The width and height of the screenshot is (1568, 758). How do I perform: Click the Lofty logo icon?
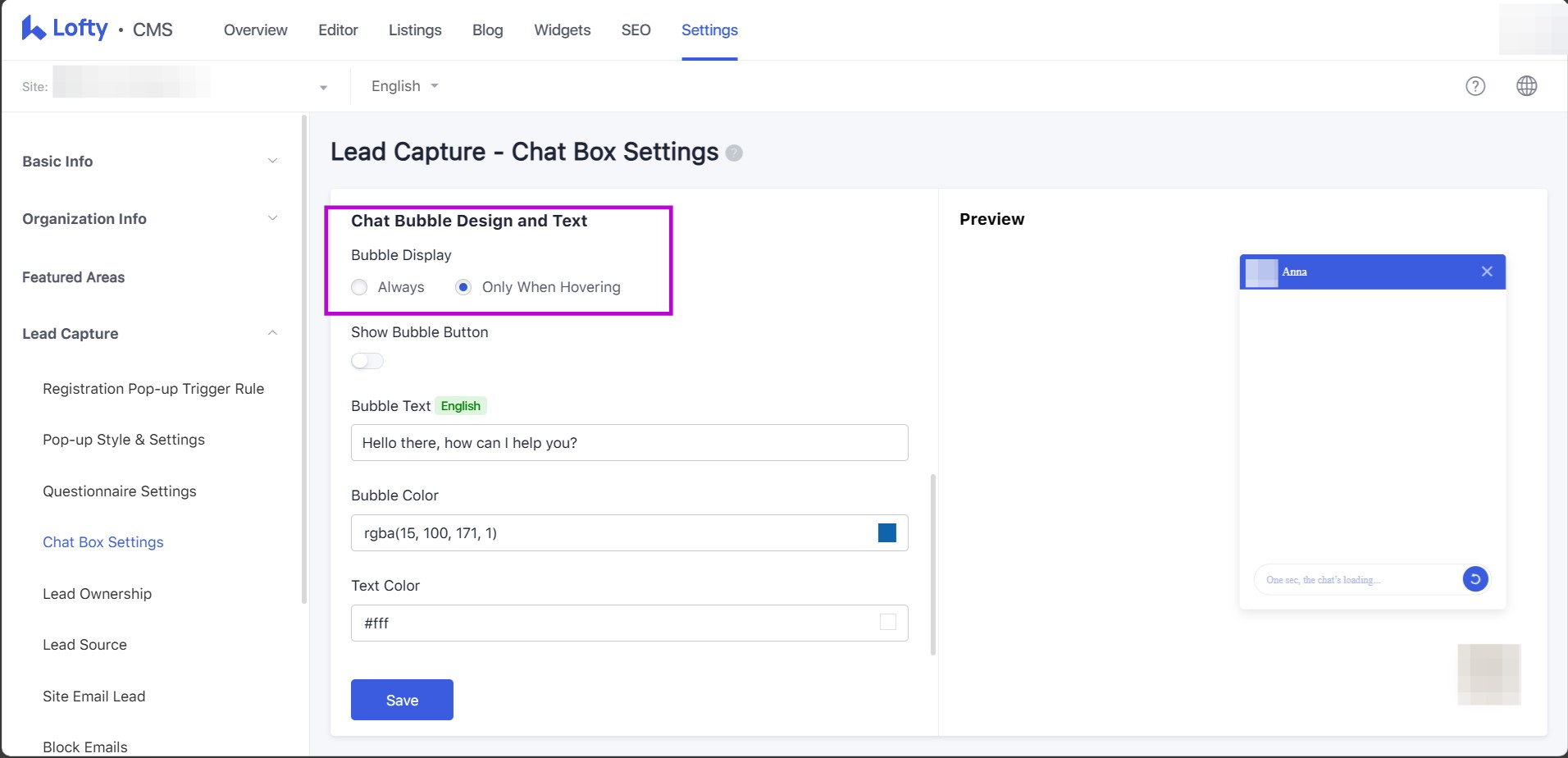pos(34,29)
